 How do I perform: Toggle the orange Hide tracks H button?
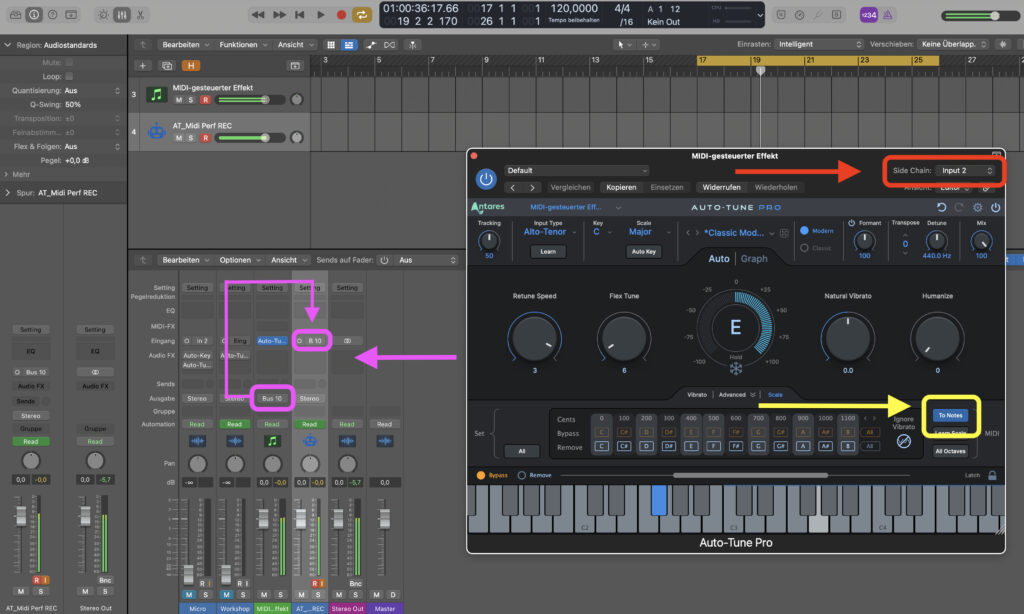click(x=191, y=65)
